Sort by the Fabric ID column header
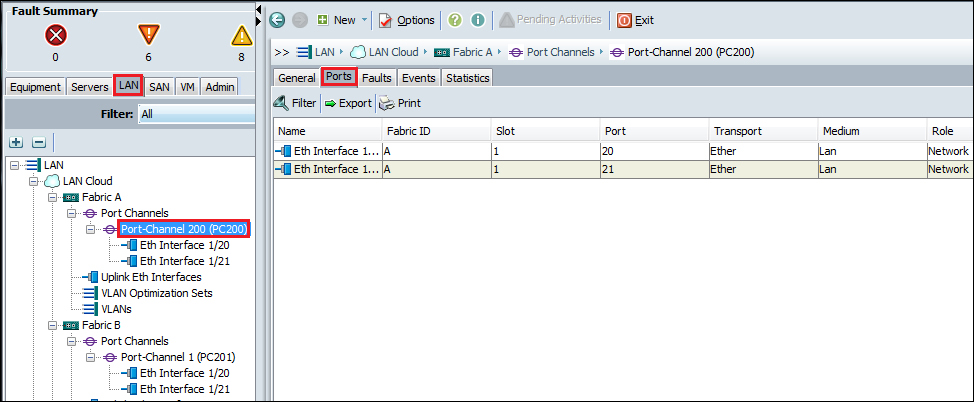This screenshot has height=402, width=974. pyautogui.click(x=436, y=132)
